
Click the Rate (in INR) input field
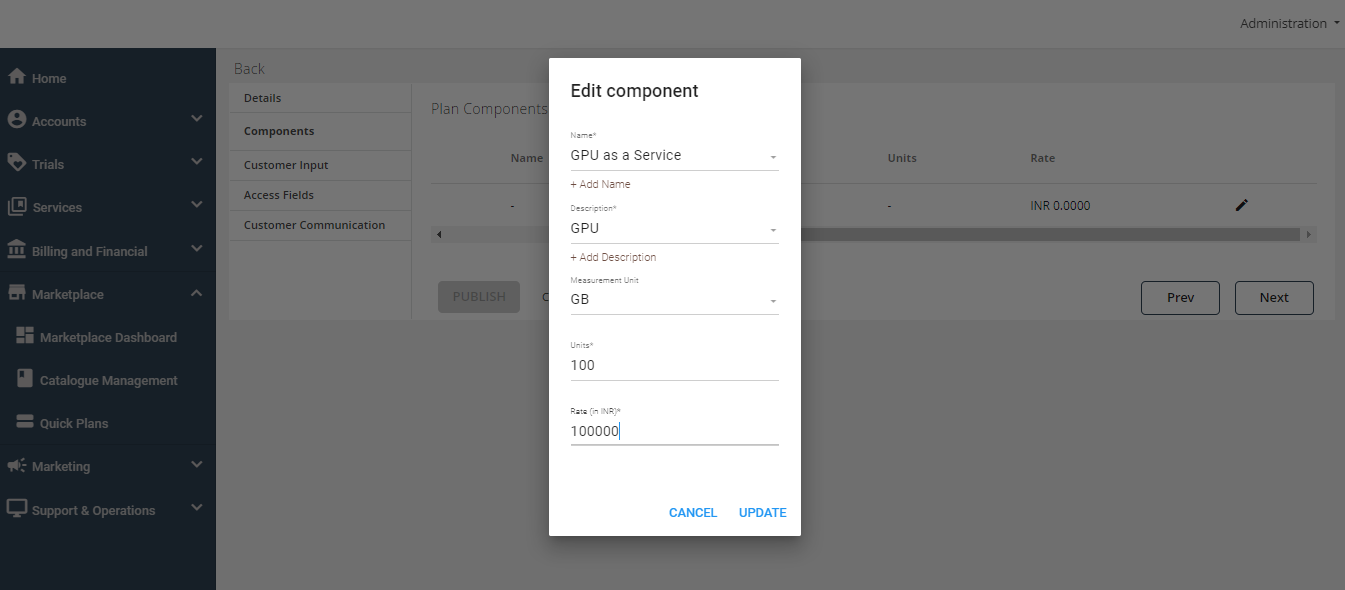[674, 431]
